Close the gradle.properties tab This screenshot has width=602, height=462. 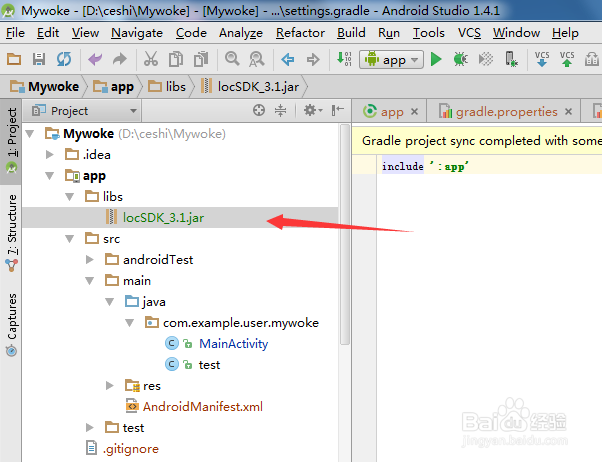pyautogui.click(x=569, y=112)
